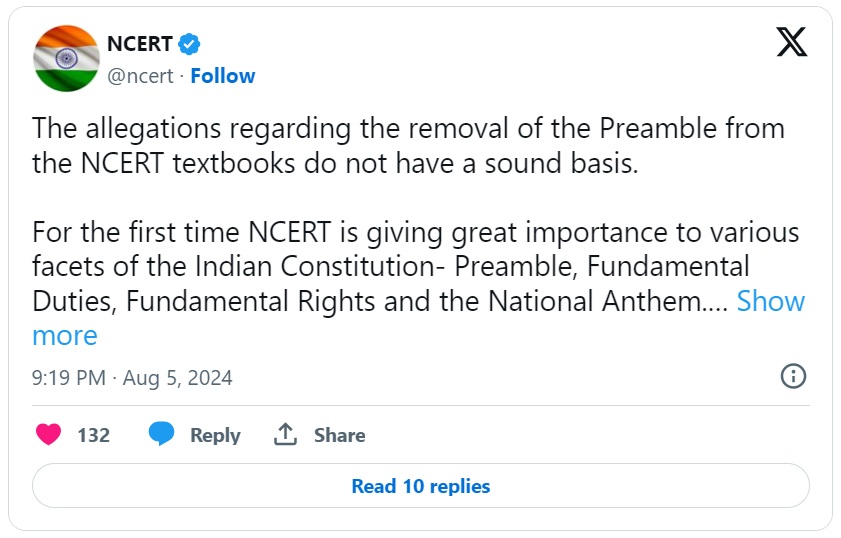Open the @ncert handle link
Image resolution: width=841 pixels, height=538 pixels.
click(x=139, y=76)
